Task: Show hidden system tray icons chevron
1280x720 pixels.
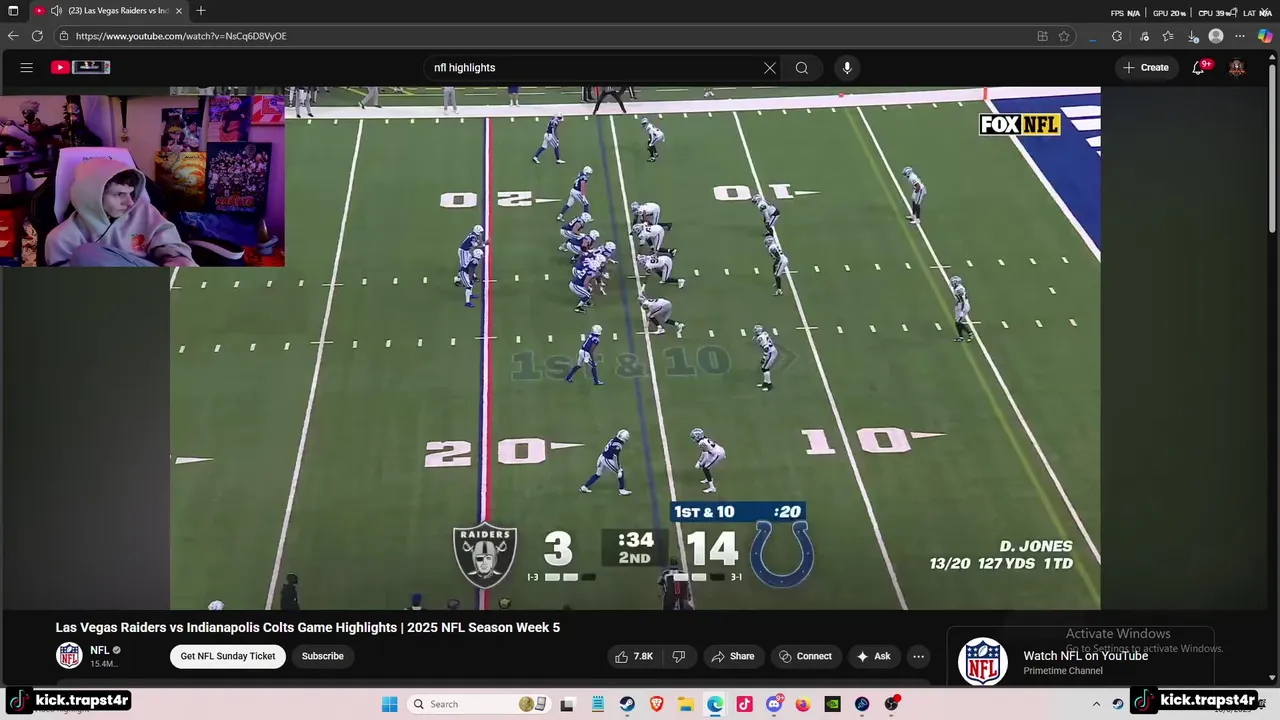Action: [1096, 704]
